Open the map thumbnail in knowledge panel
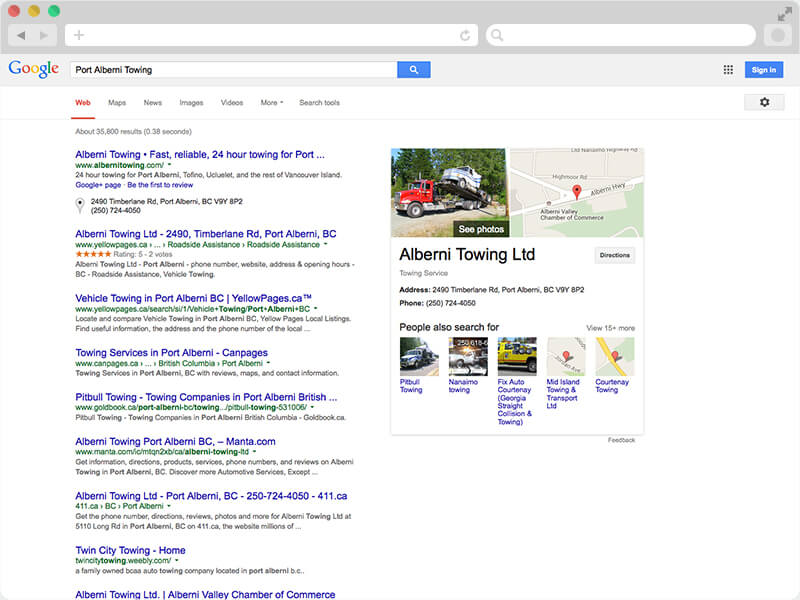The height and width of the screenshot is (600, 800). click(577, 192)
